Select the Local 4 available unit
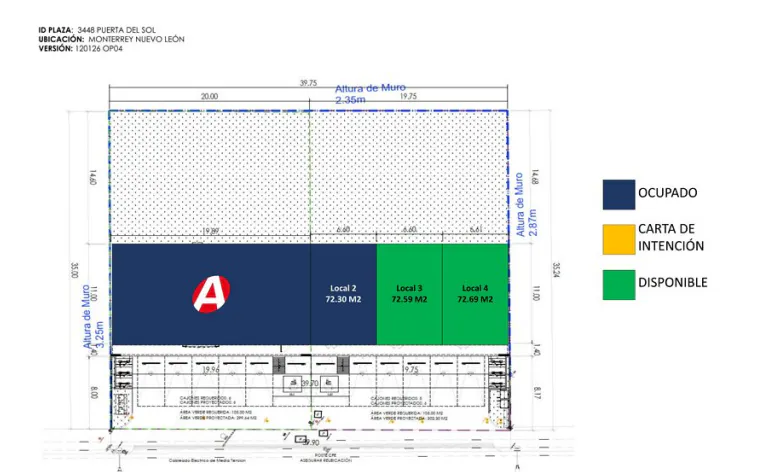 (475, 294)
